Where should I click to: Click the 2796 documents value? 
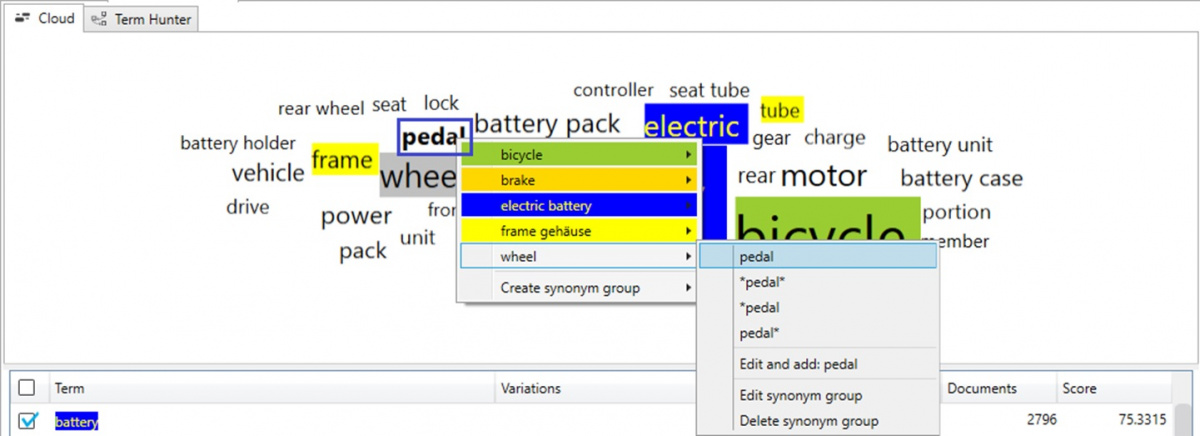point(1040,422)
